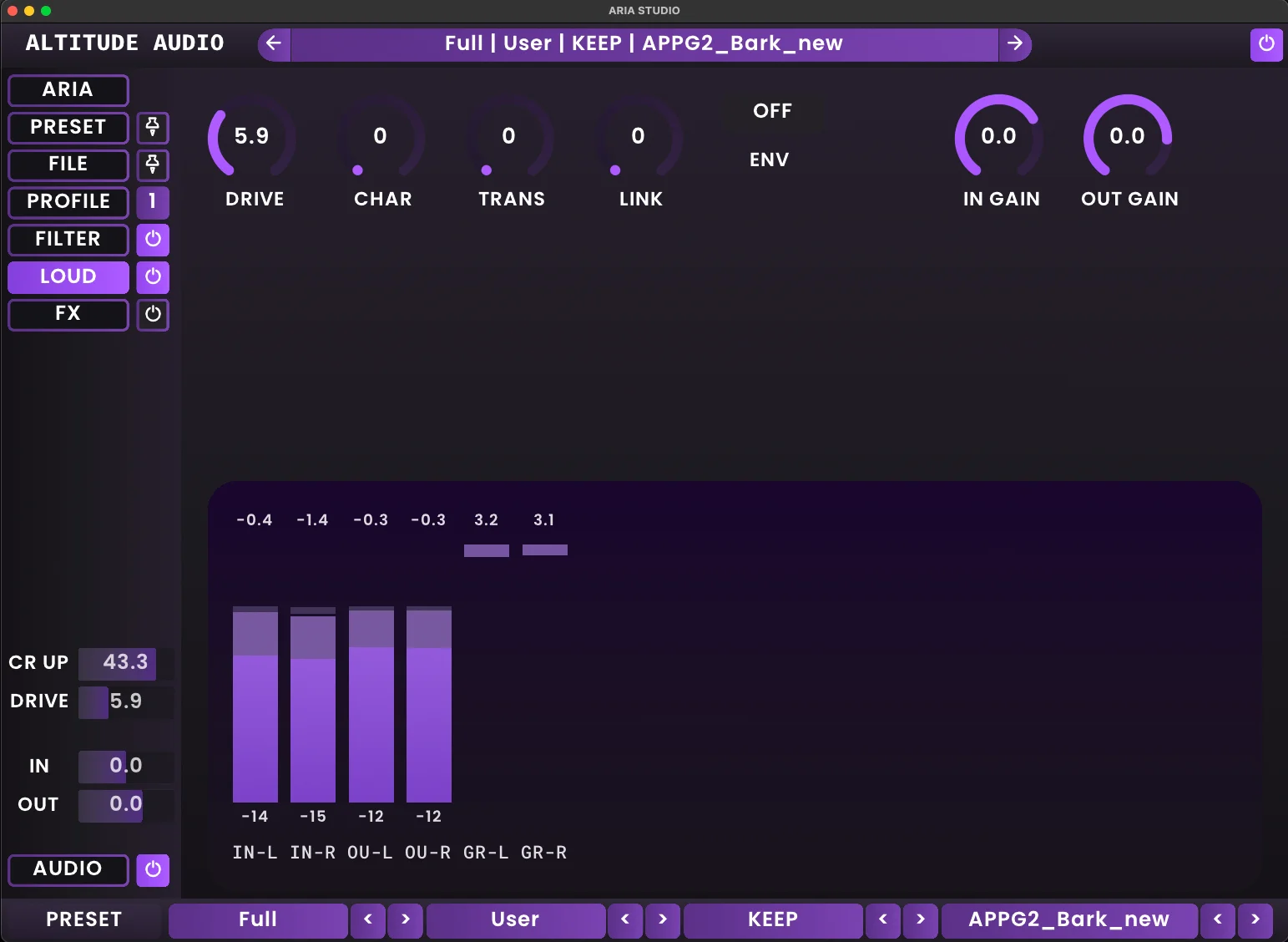The image size is (1288, 942).
Task: Click the previous arrow beside User
Action: click(624, 919)
